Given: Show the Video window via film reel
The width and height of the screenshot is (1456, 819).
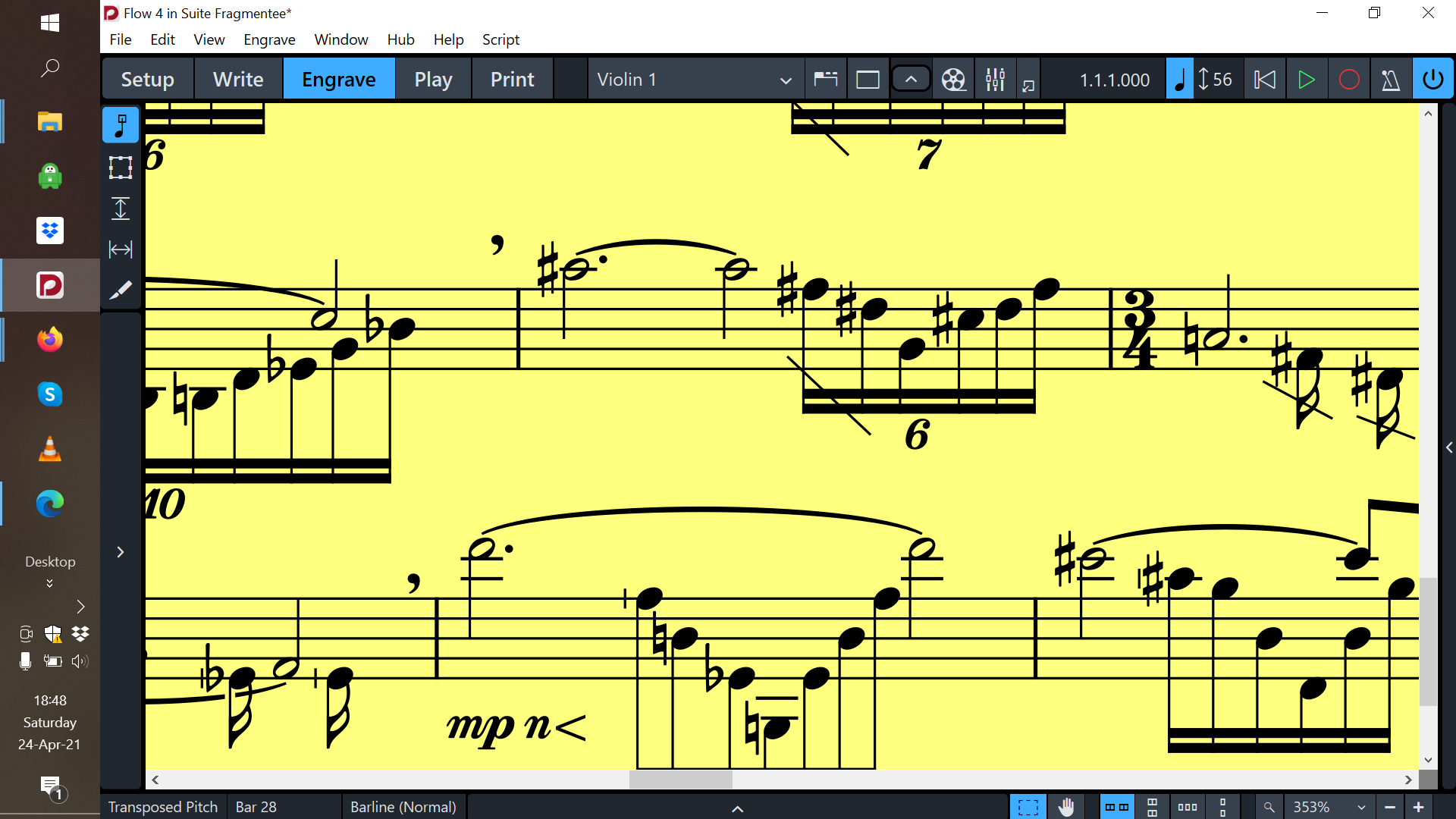Looking at the screenshot, I should 953,80.
